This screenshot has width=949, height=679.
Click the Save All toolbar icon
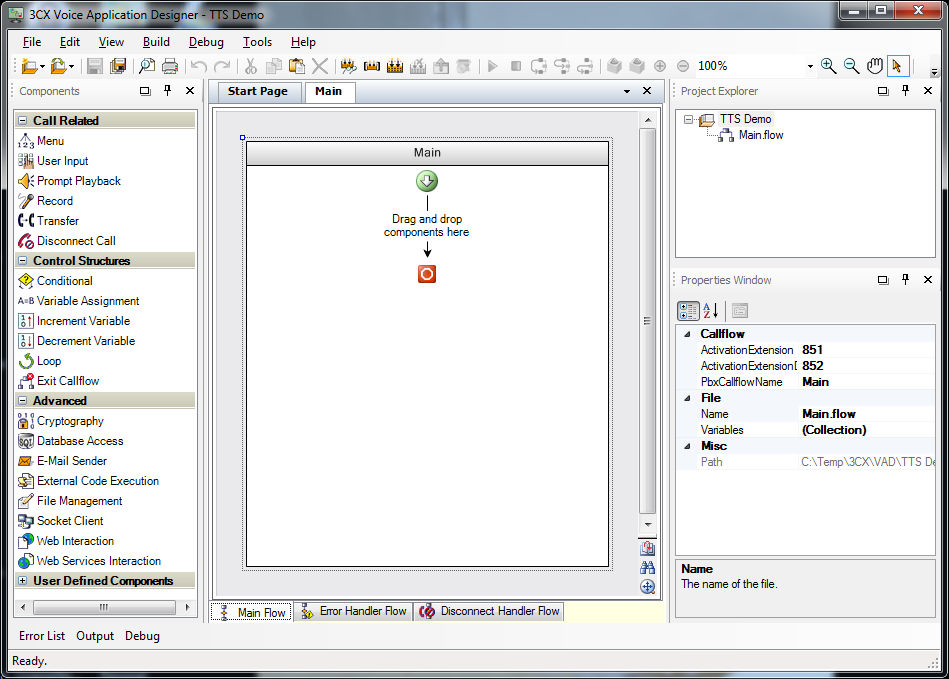tap(118, 66)
